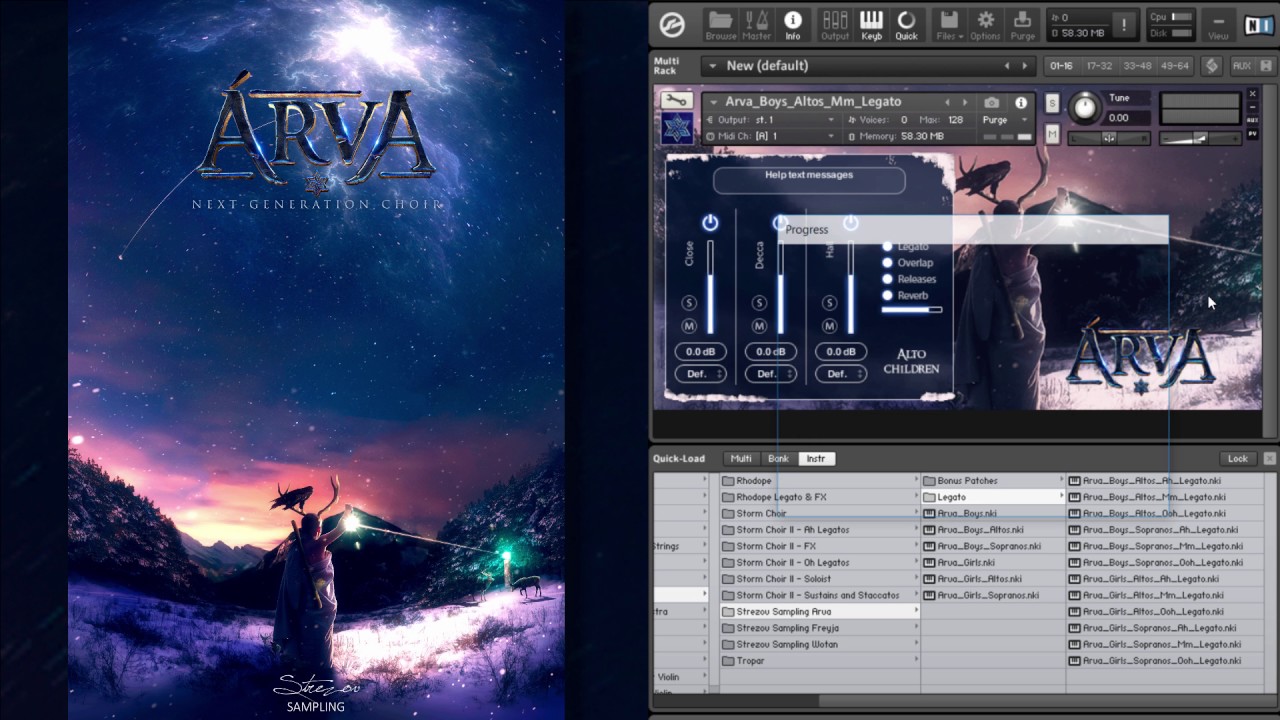Go to previous multi with left arrow
The width and height of the screenshot is (1280, 720).
click(x=1007, y=66)
